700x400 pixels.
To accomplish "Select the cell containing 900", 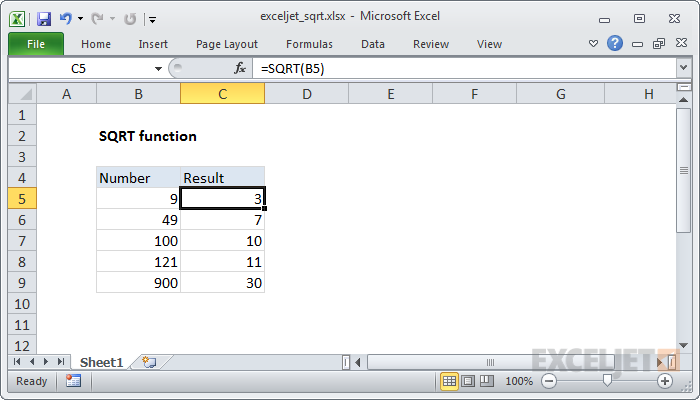I will pos(138,283).
